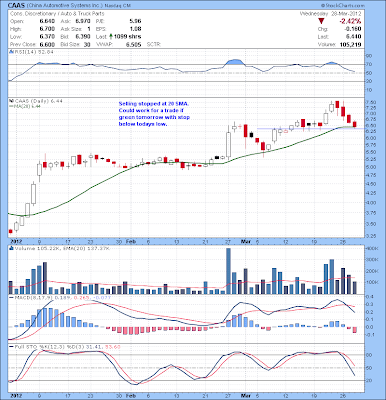Click the China Automotive Systems Inc. company name
The image size is (386, 400).
coord(64,6)
